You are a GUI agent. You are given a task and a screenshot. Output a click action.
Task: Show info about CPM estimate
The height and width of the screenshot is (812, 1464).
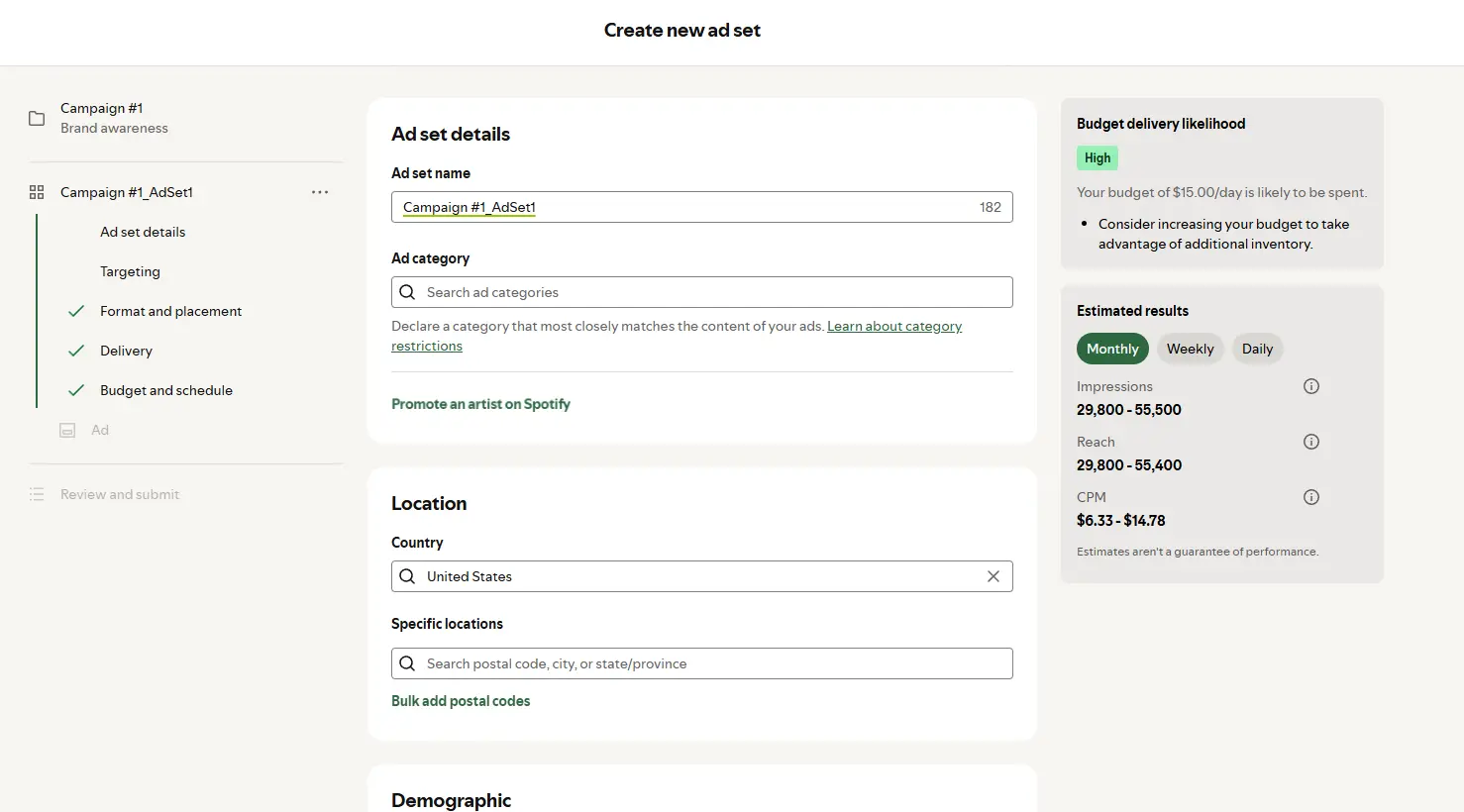click(1311, 497)
